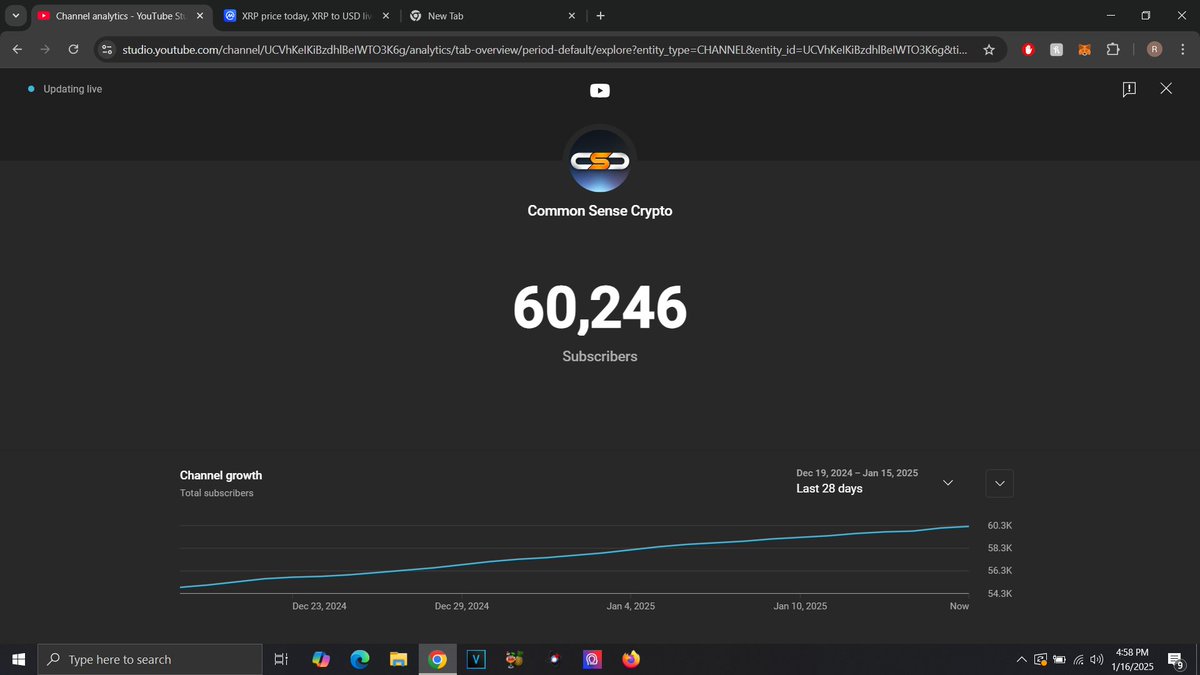This screenshot has height=675, width=1200.
Task: Switch to the XRP price today tab
Action: [x=300, y=15]
